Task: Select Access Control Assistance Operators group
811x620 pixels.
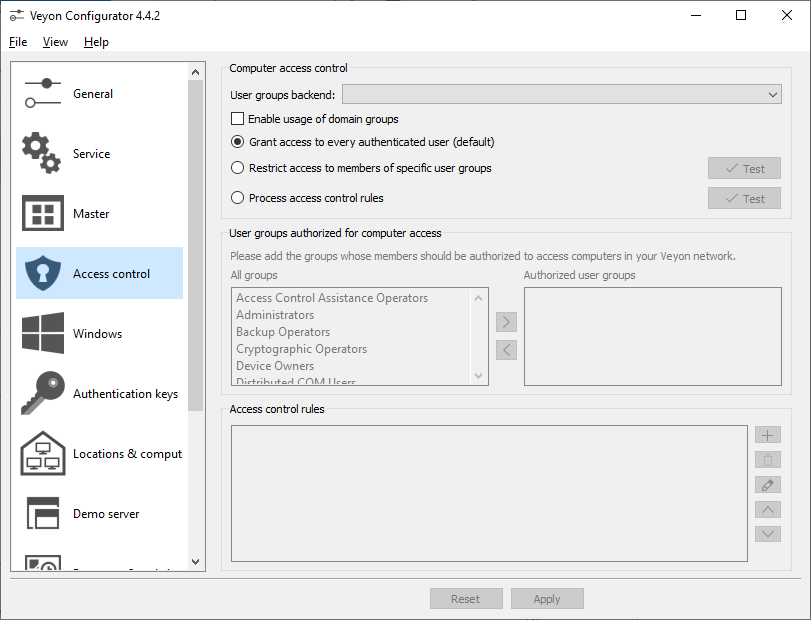Action: (332, 298)
